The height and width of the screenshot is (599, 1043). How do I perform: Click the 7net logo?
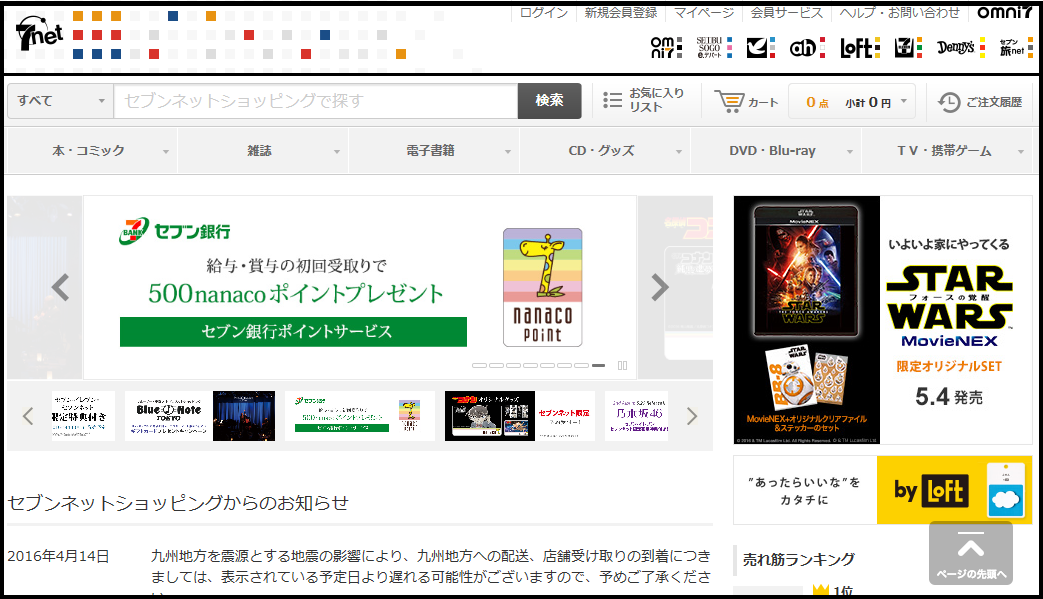[39, 33]
